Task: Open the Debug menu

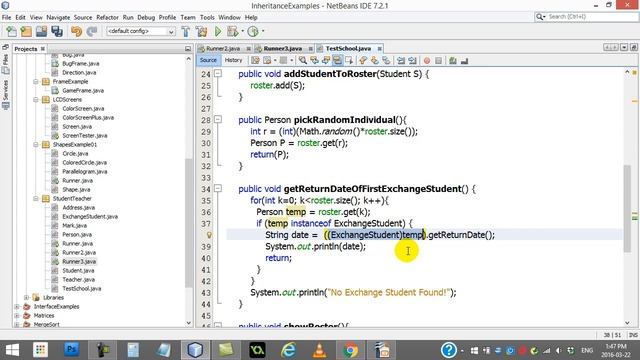Action: (x=146, y=18)
